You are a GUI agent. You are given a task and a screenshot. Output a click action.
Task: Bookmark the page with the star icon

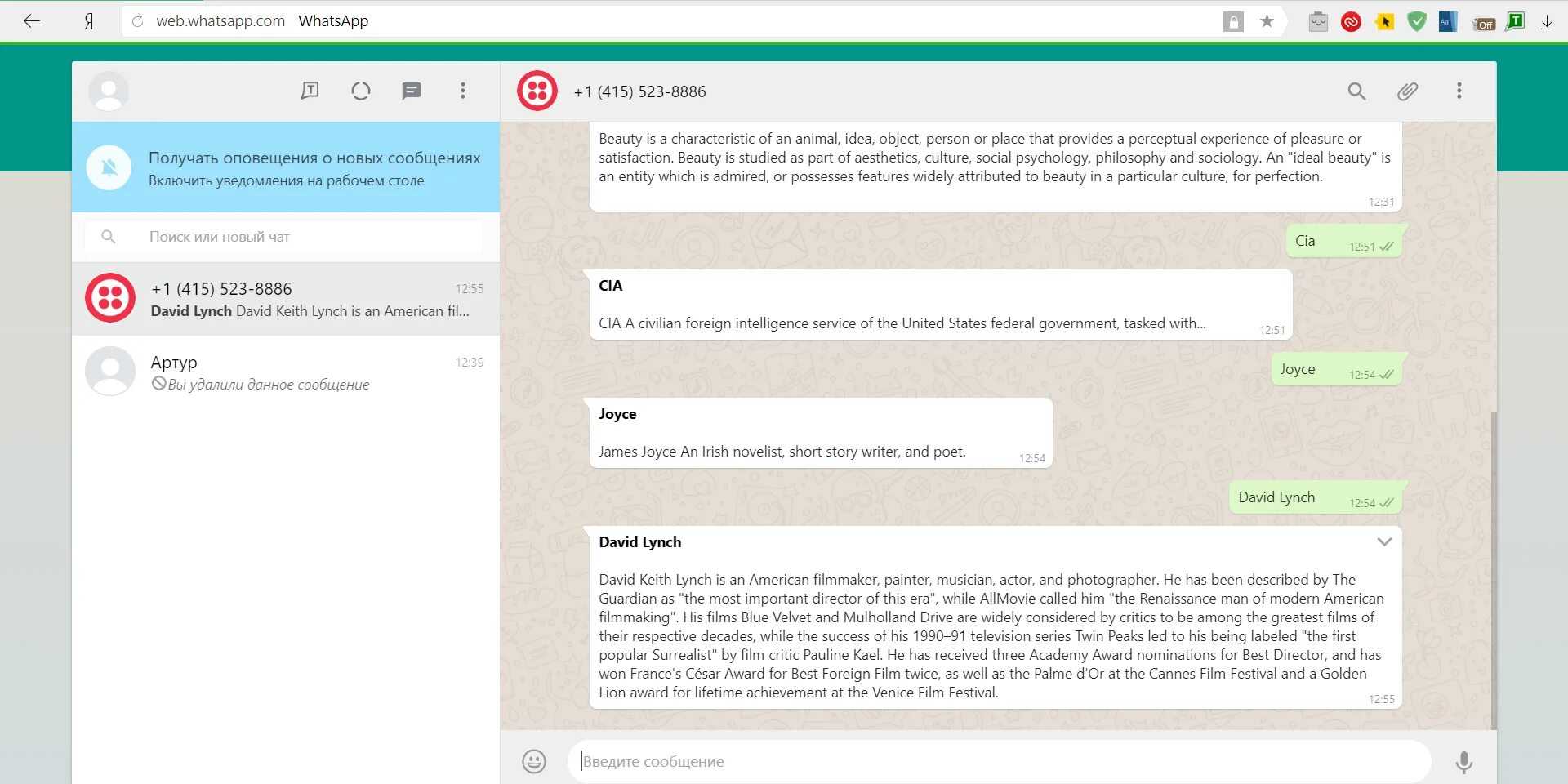click(1267, 21)
